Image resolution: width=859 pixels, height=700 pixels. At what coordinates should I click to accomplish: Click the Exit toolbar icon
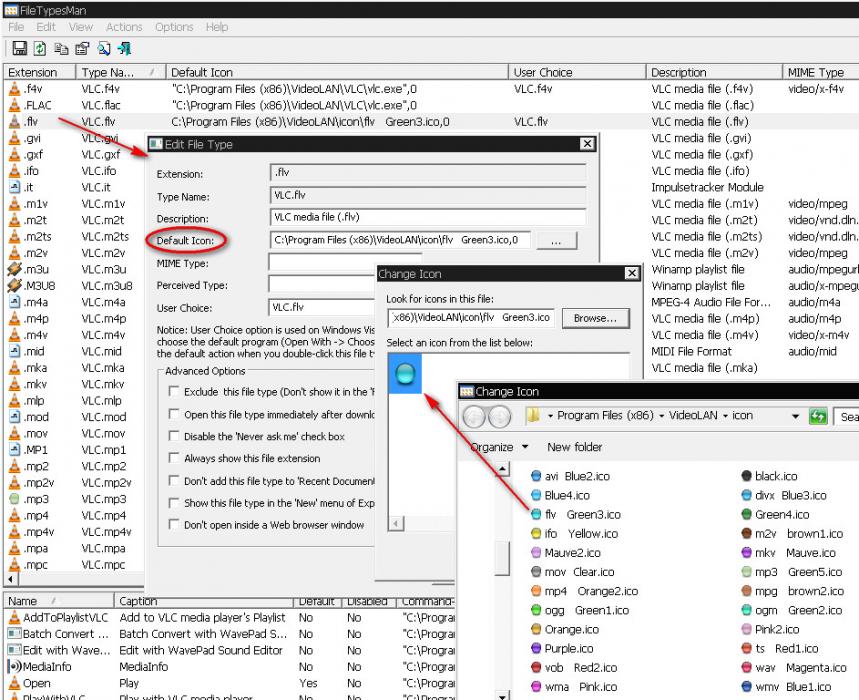pos(124,48)
